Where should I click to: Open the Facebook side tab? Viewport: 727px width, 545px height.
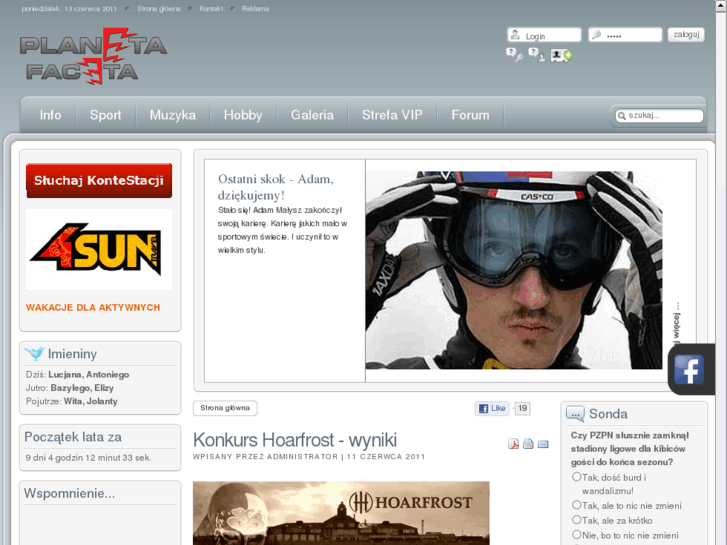click(x=690, y=369)
